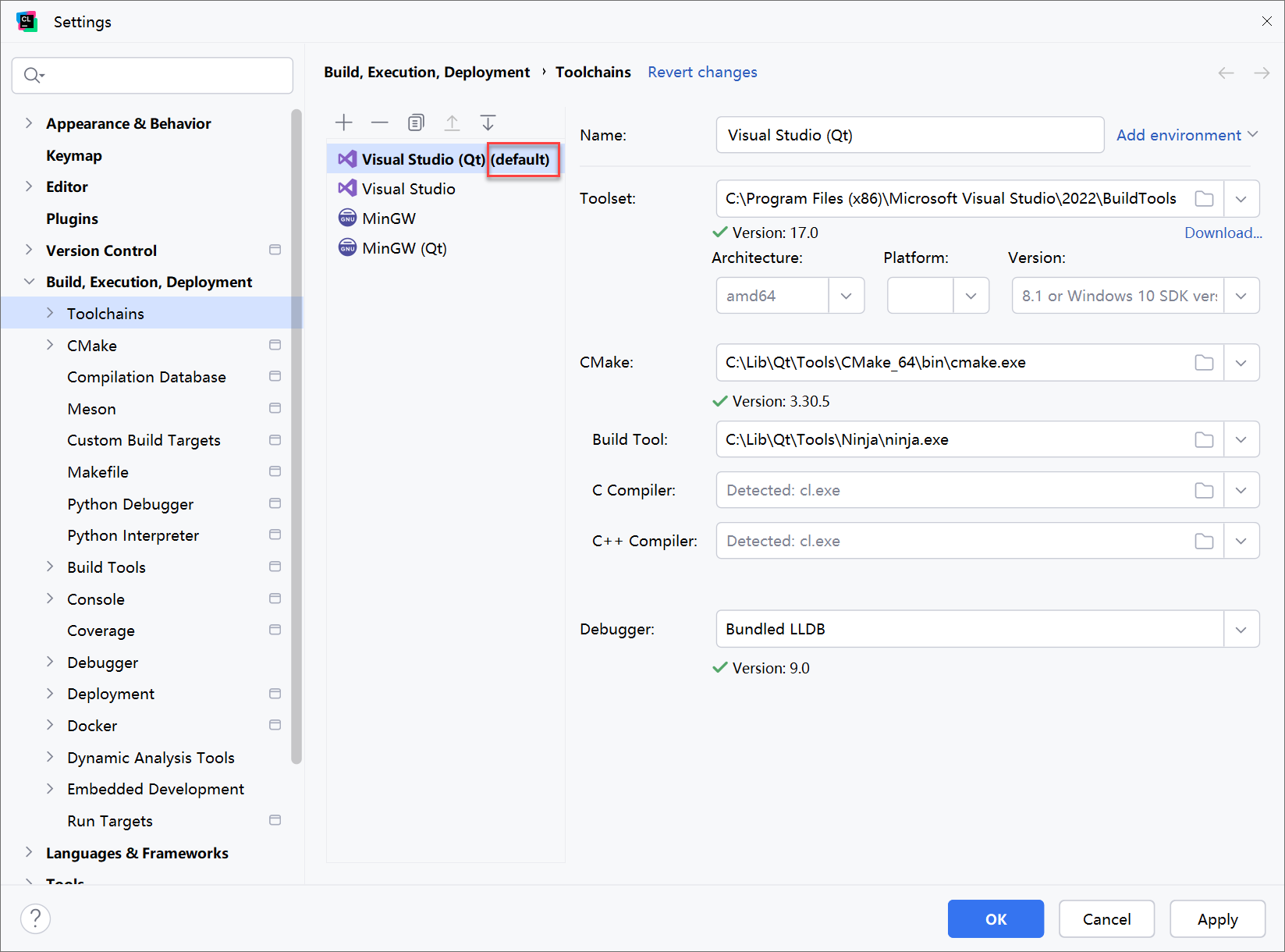The image size is (1285, 952).
Task: Edit the toolchain Name field
Action: [x=910, y=135]
